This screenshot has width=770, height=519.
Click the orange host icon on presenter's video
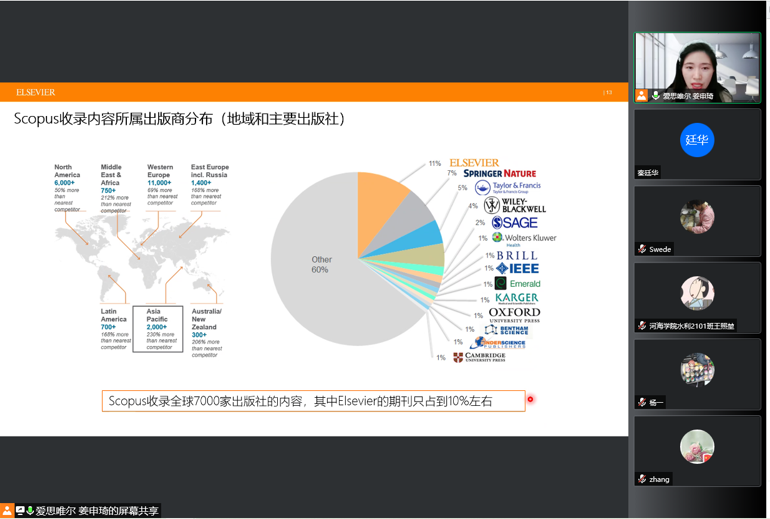pyautogui.click(x=641, y=96)
